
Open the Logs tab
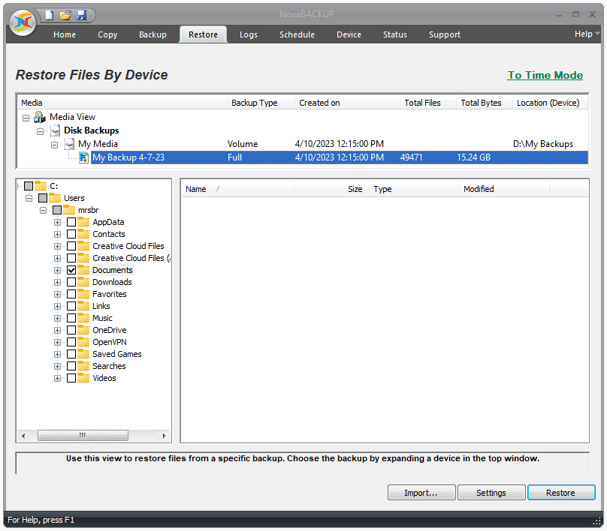pyautogui.click(x=248, y=34)
